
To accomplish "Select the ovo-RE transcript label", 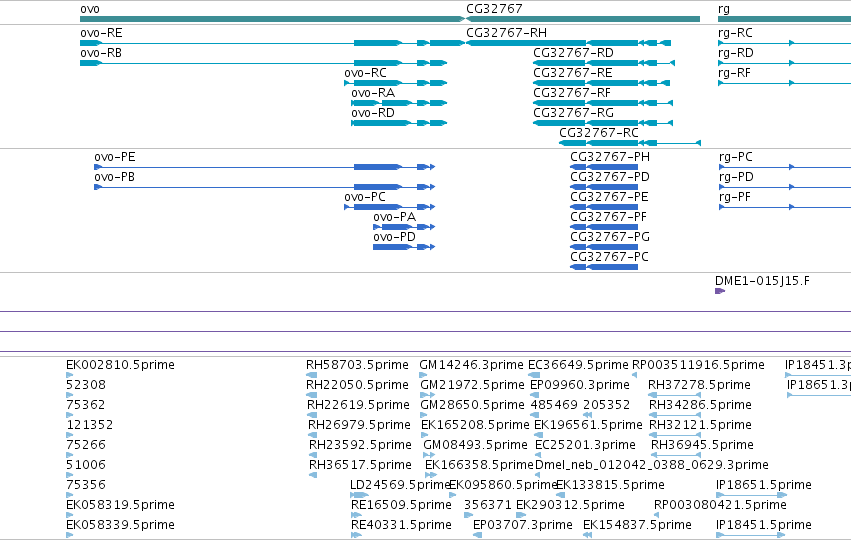I will tap(101, 33).
